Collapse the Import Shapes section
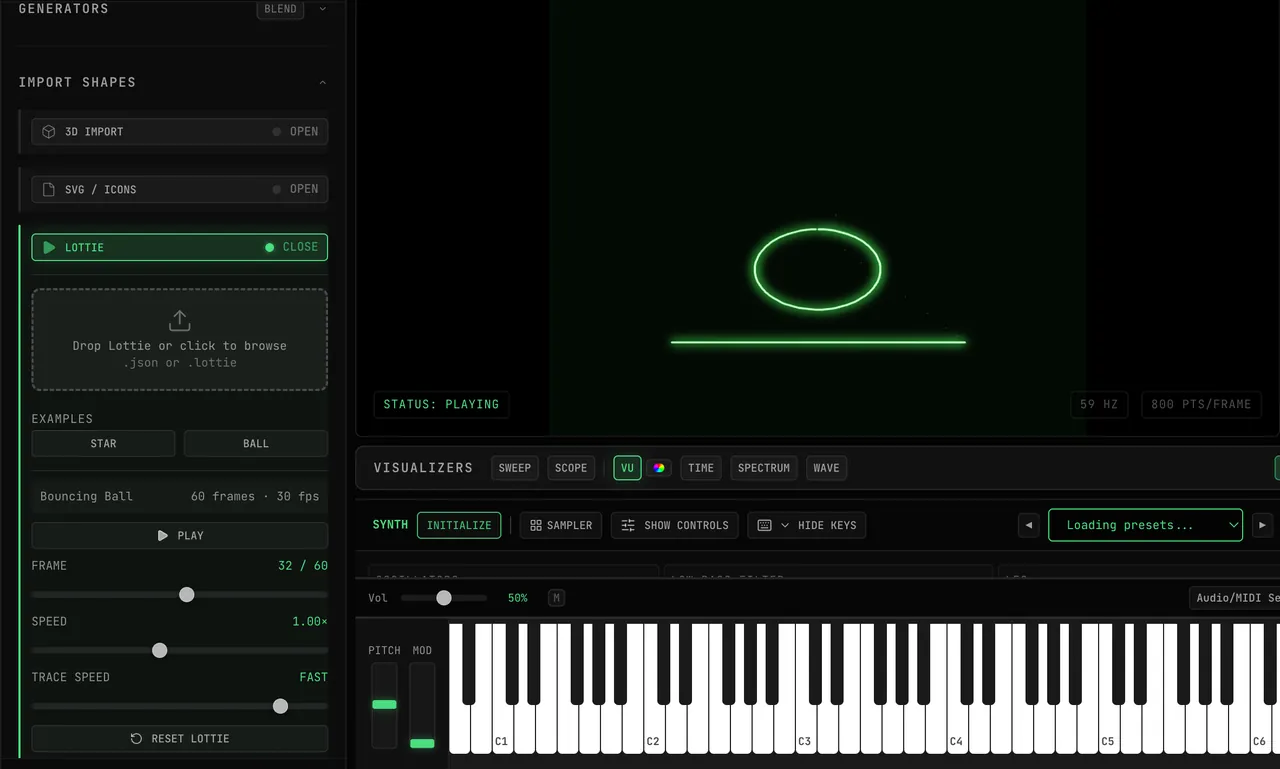 322,82
